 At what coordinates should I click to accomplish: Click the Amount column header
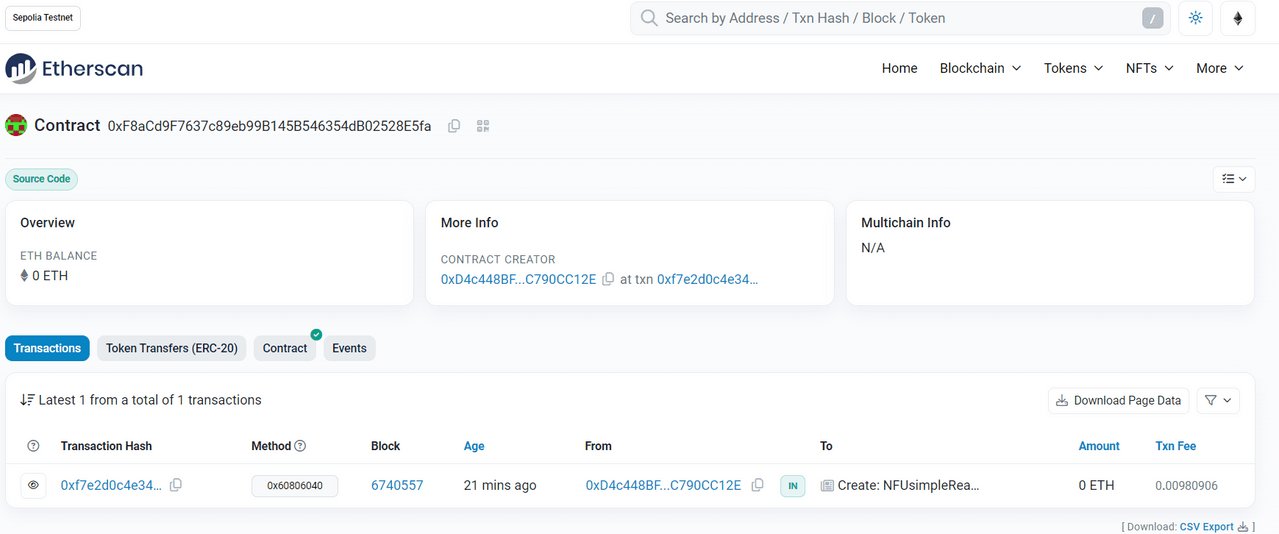1099,446
